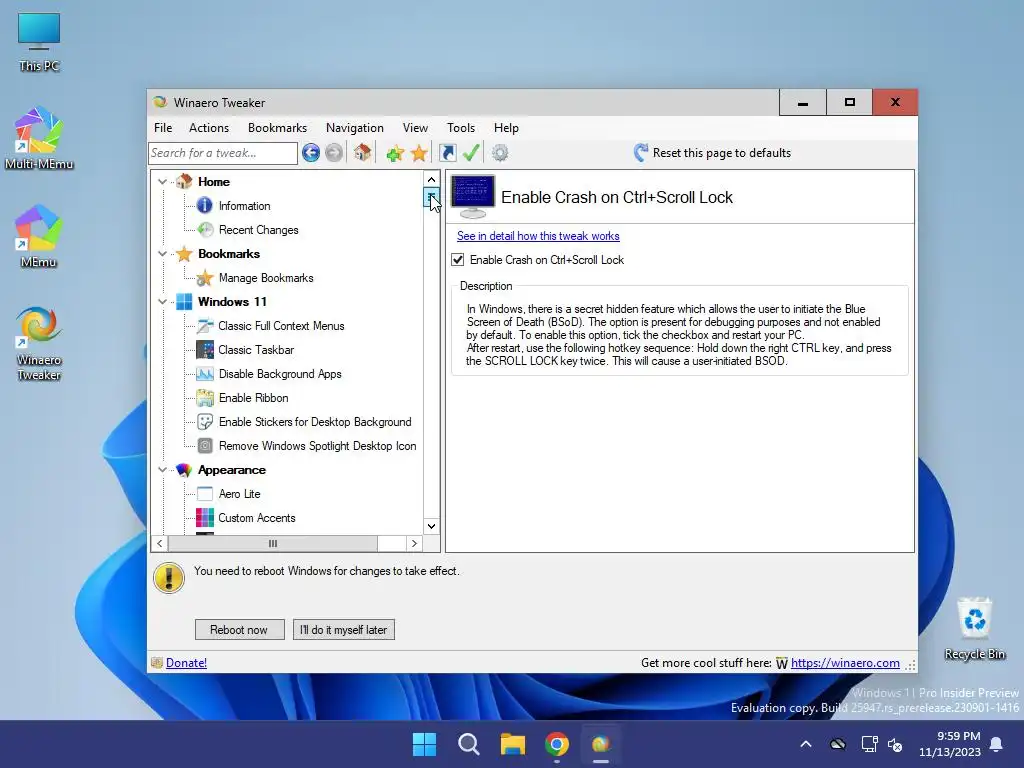Screen dimensions: 1024x768
Task: Click the Appearance palette icon in tree
Action: 184,470
